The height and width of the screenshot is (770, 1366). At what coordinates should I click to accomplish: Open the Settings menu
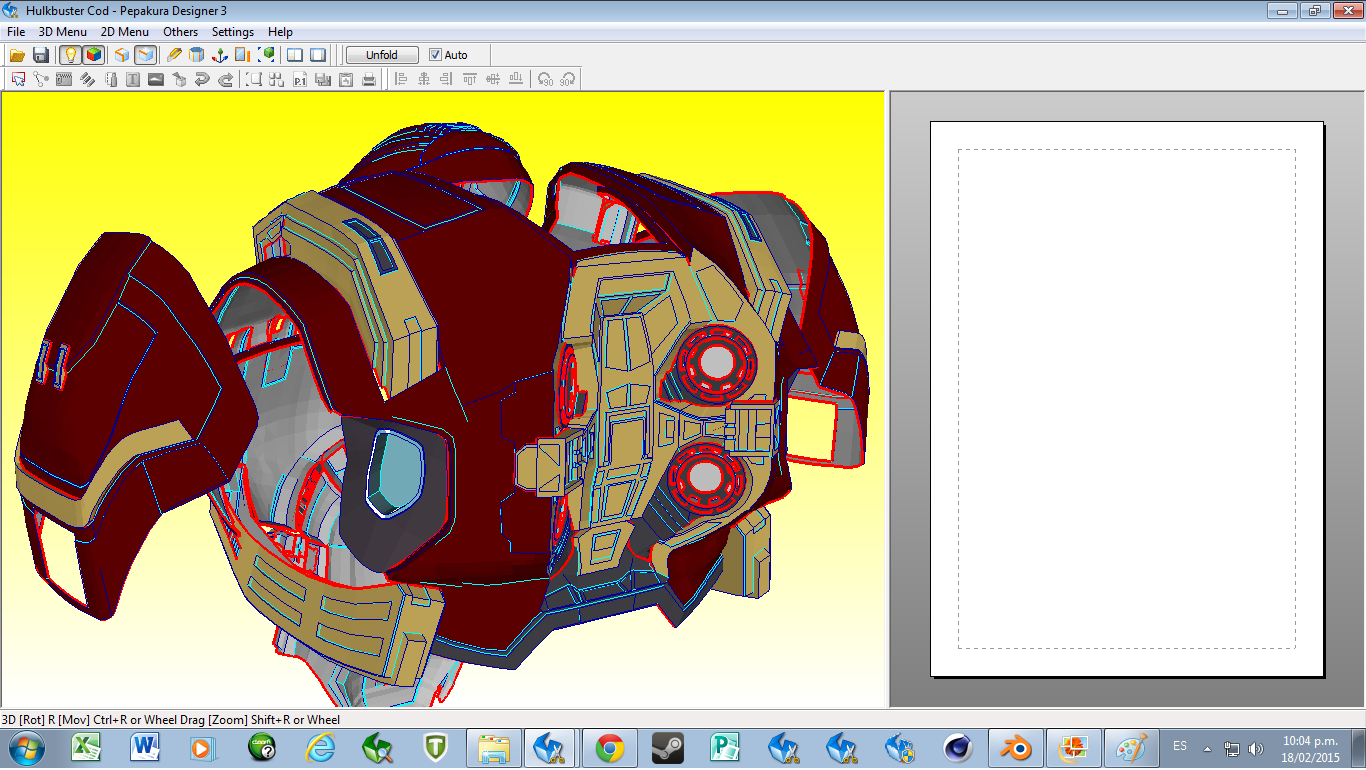pos(233,32)
